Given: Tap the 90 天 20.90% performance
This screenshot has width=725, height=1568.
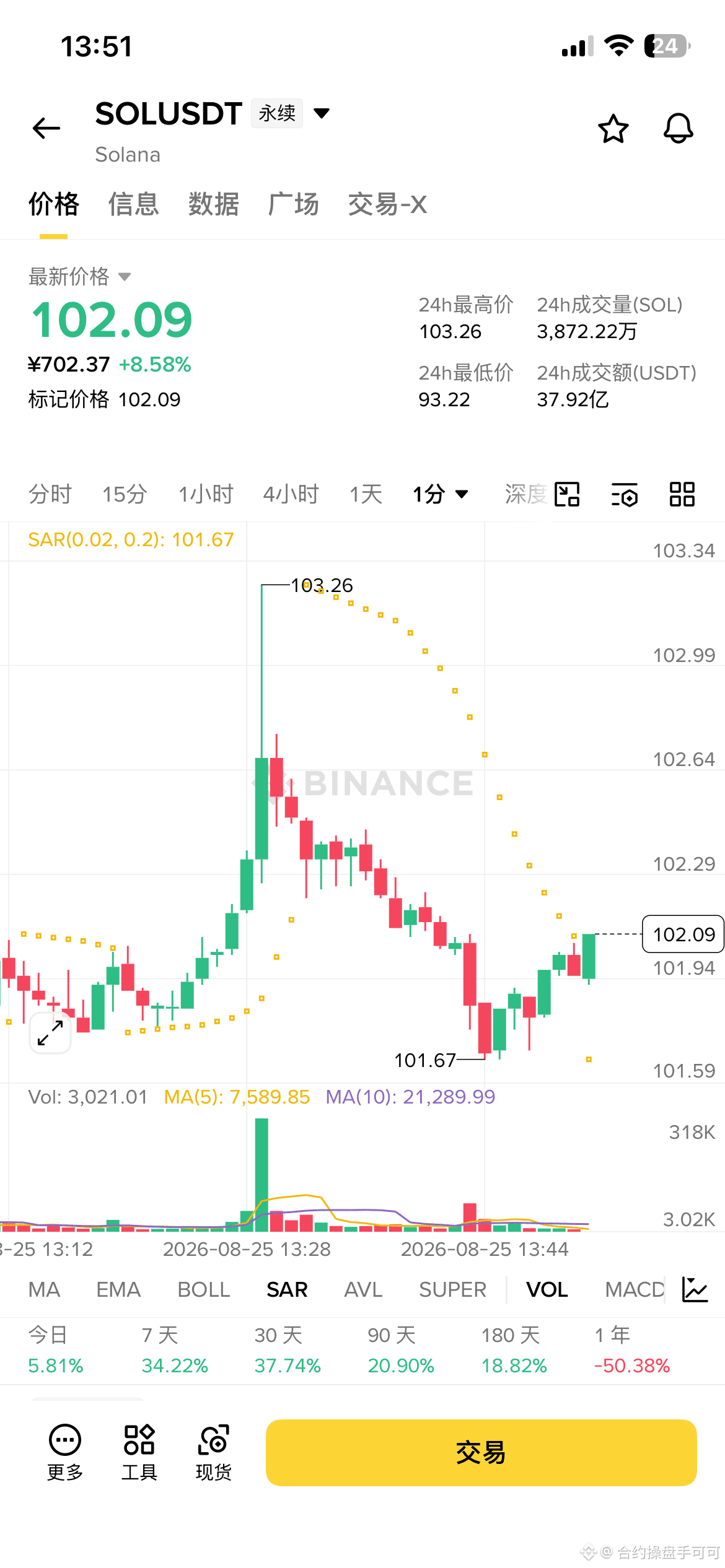Looking at the screenshot, I should click(x=401, y=1350).
